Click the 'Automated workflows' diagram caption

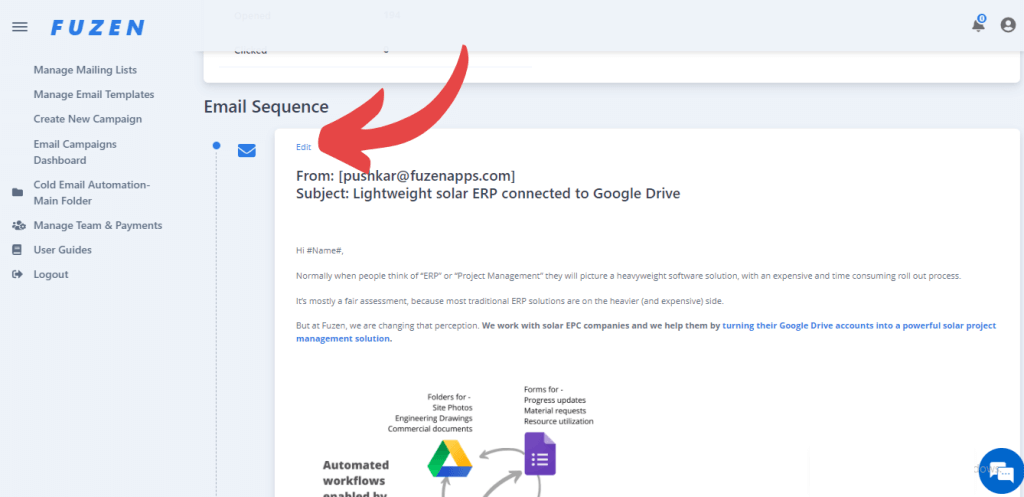point(356,480)
